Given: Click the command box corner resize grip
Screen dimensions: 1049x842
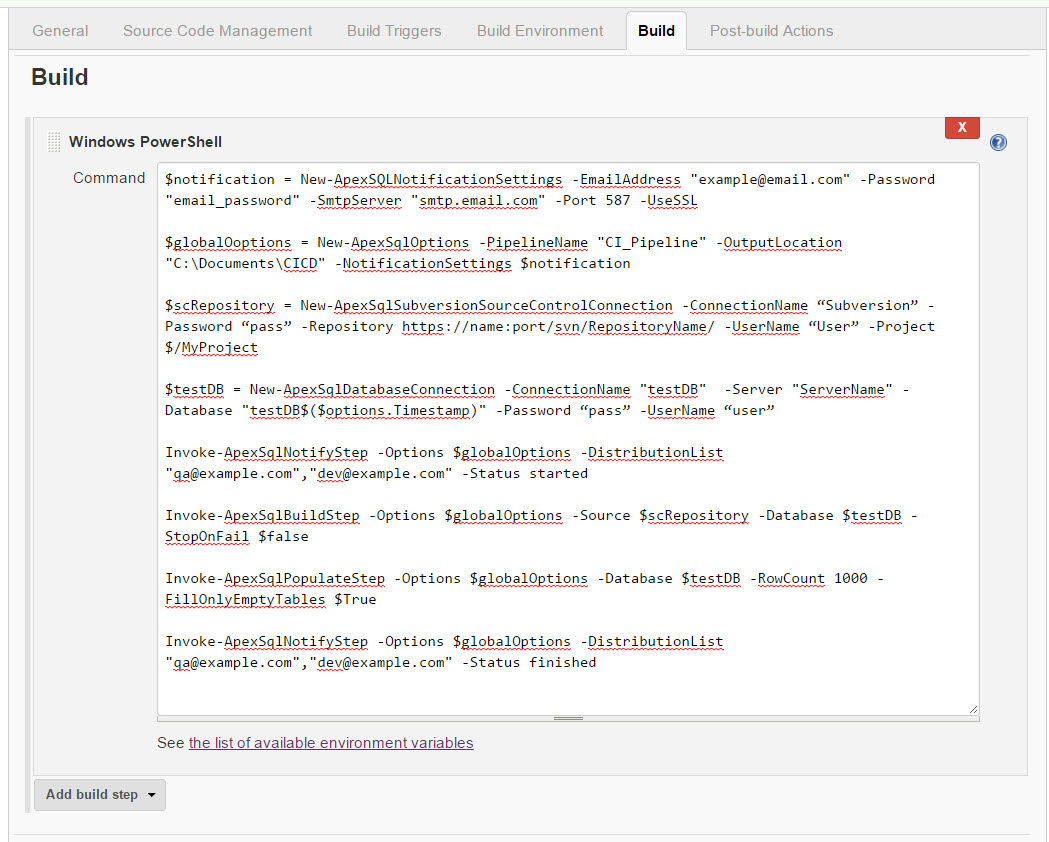Looking at the screenshot, I should coord(973,708).
